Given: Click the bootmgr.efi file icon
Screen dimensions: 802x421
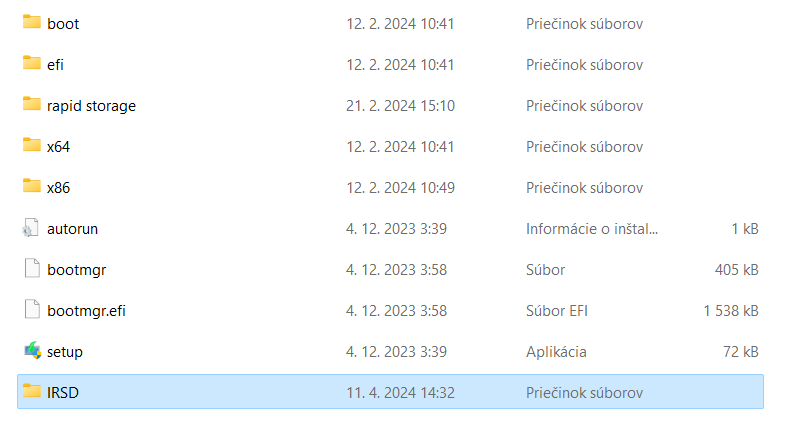Looking at the screenshot, I should pos(32,309).
